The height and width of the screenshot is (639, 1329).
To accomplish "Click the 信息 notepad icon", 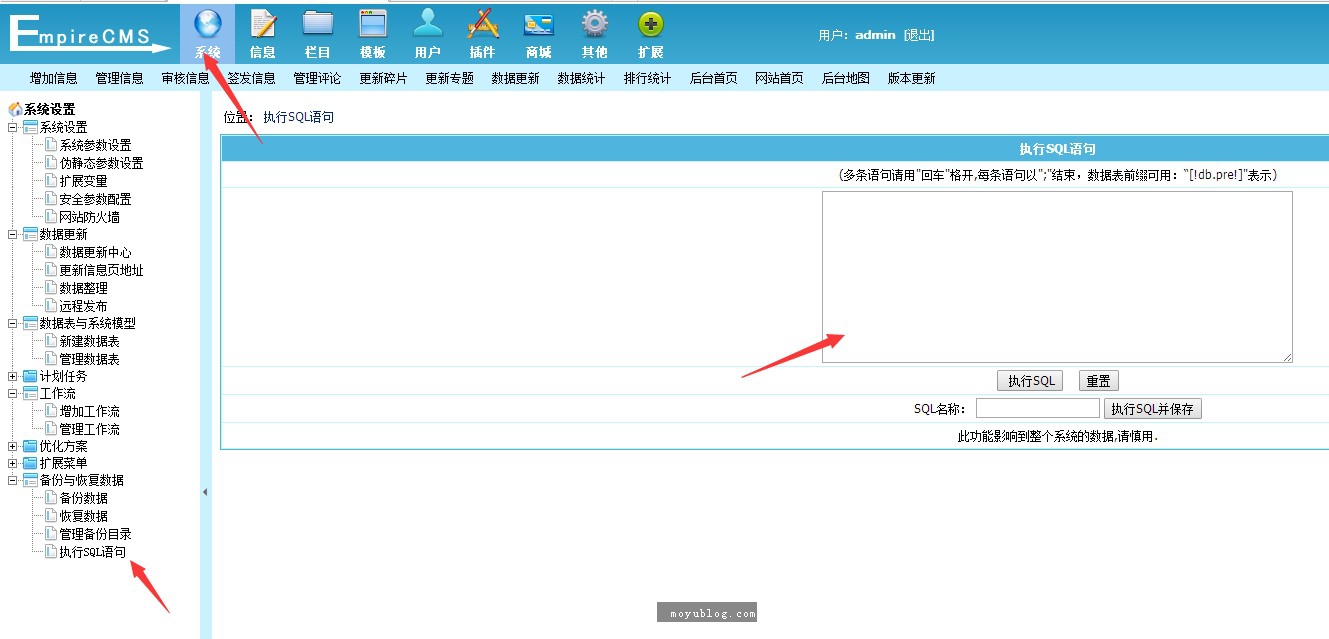I will pos(262,24).
